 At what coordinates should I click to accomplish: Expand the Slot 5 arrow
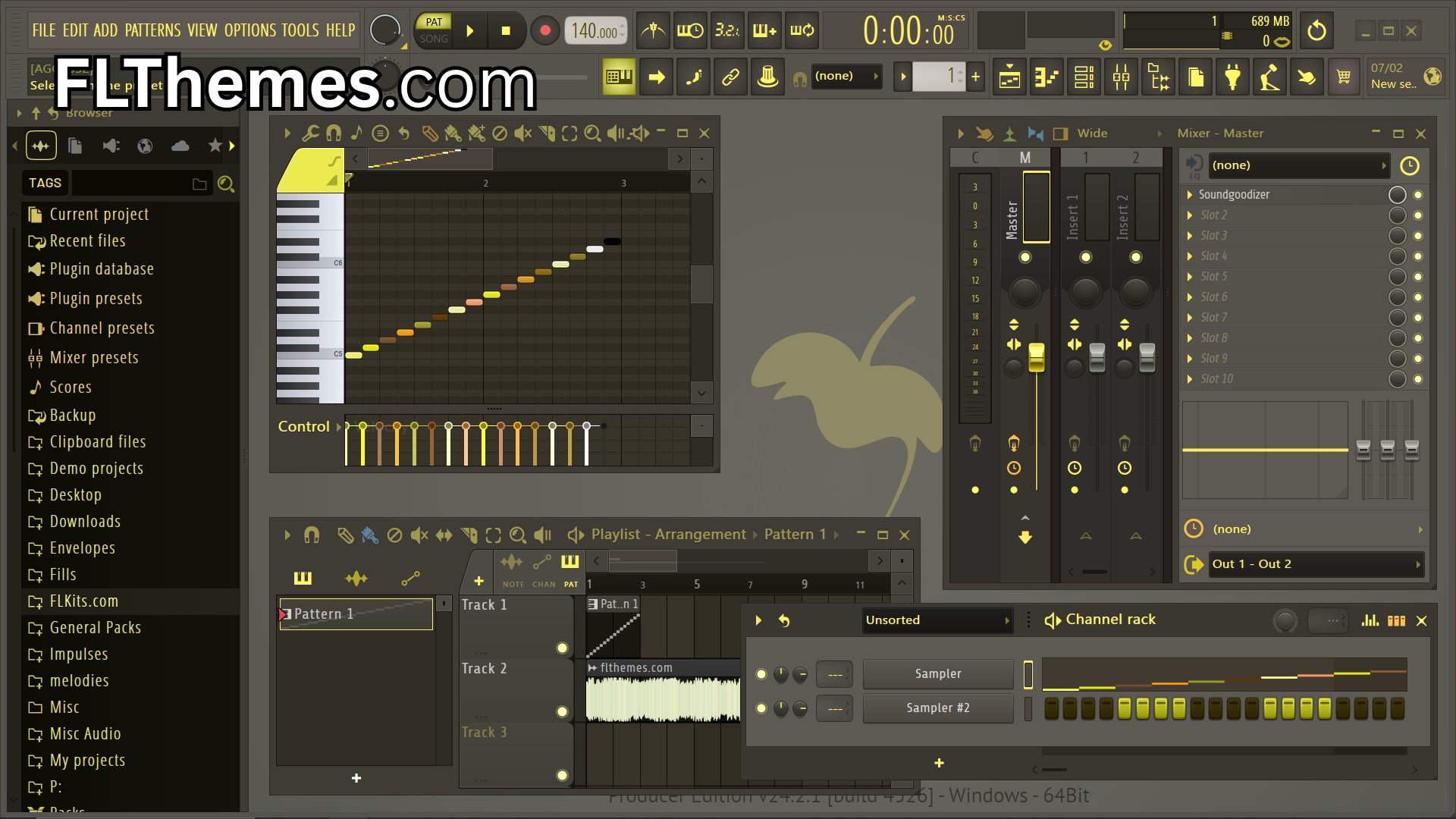click(x=1190, y=277)
